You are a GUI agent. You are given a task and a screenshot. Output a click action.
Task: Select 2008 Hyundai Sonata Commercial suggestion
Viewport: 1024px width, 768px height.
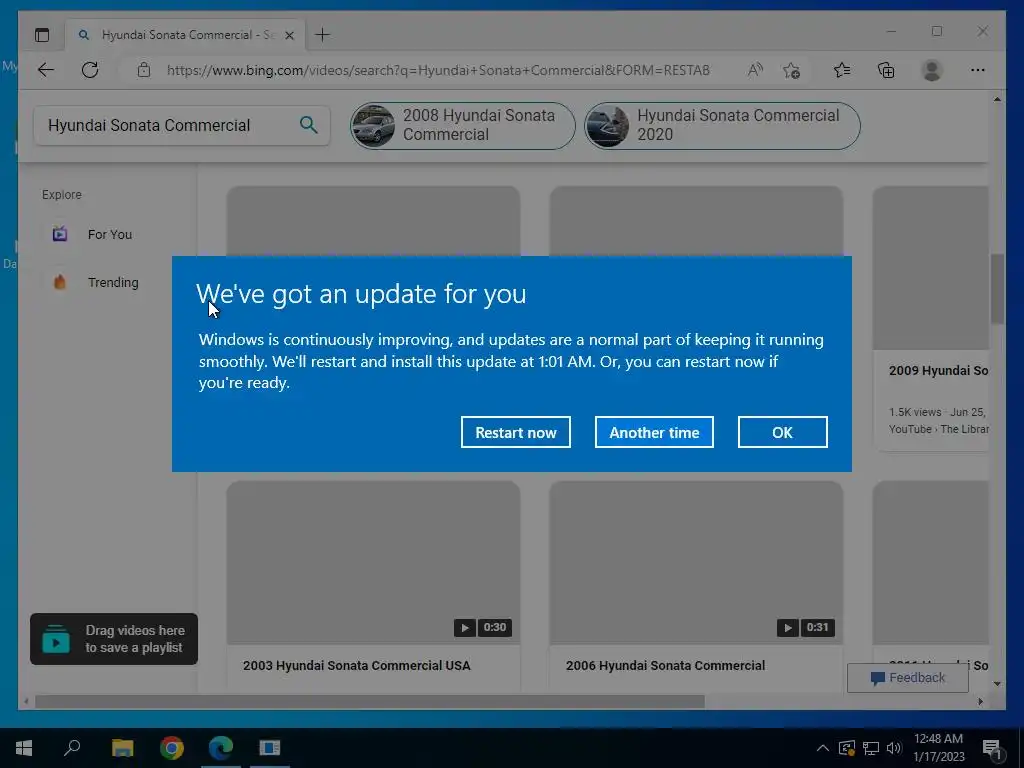462,125
